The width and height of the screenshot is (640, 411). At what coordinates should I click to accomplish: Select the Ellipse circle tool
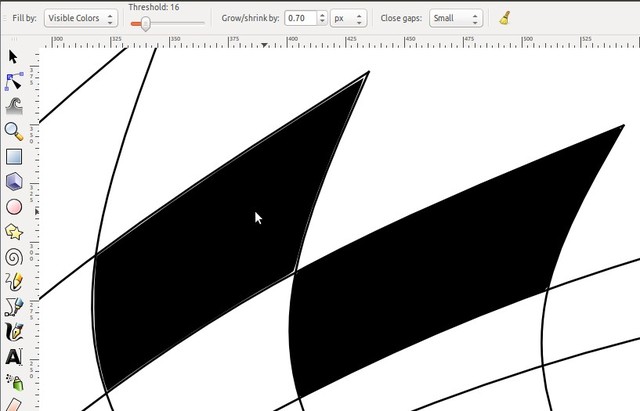click(x=14, y=207)
